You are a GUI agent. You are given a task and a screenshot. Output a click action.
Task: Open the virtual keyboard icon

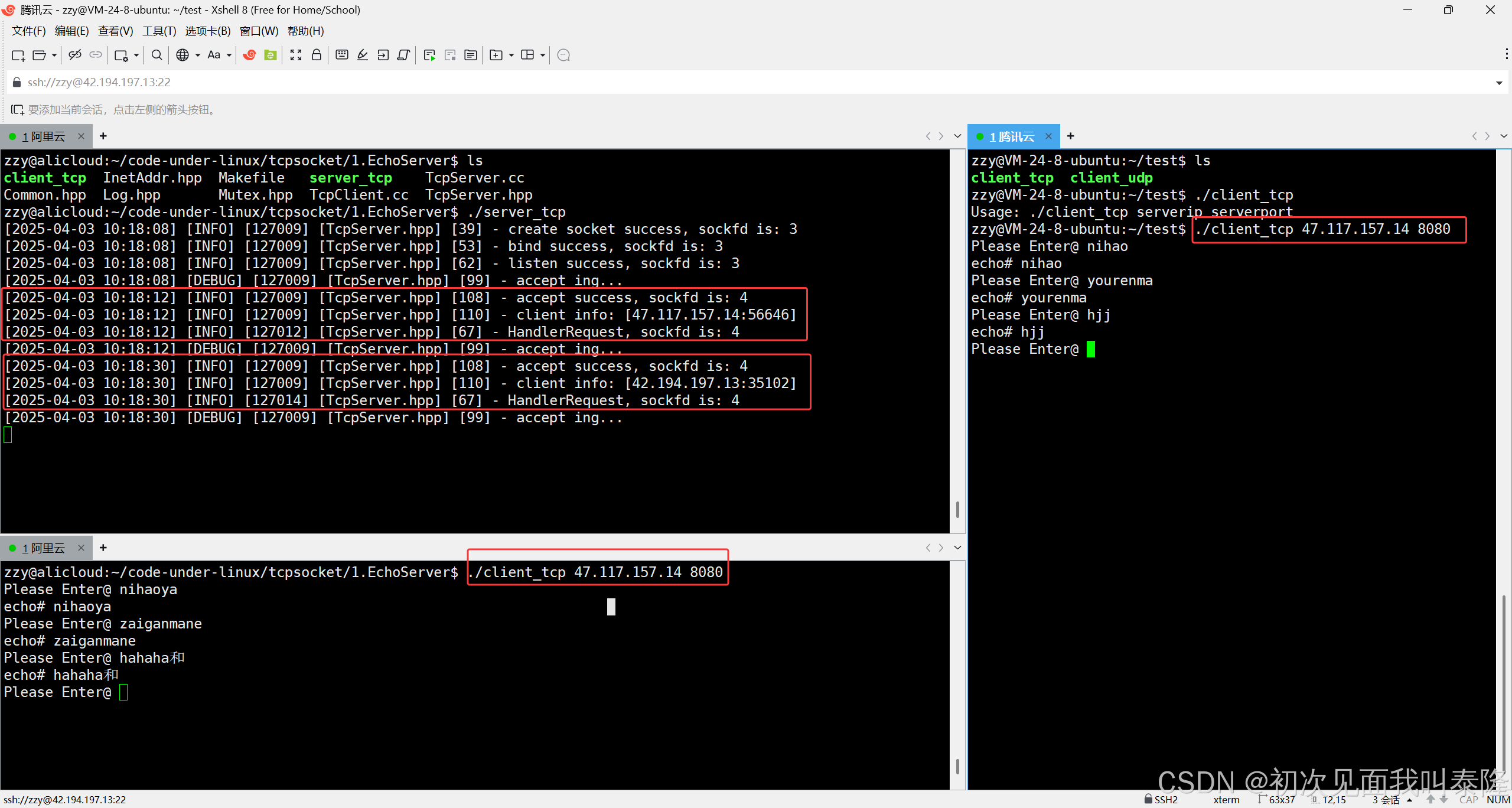click(341, 55)
